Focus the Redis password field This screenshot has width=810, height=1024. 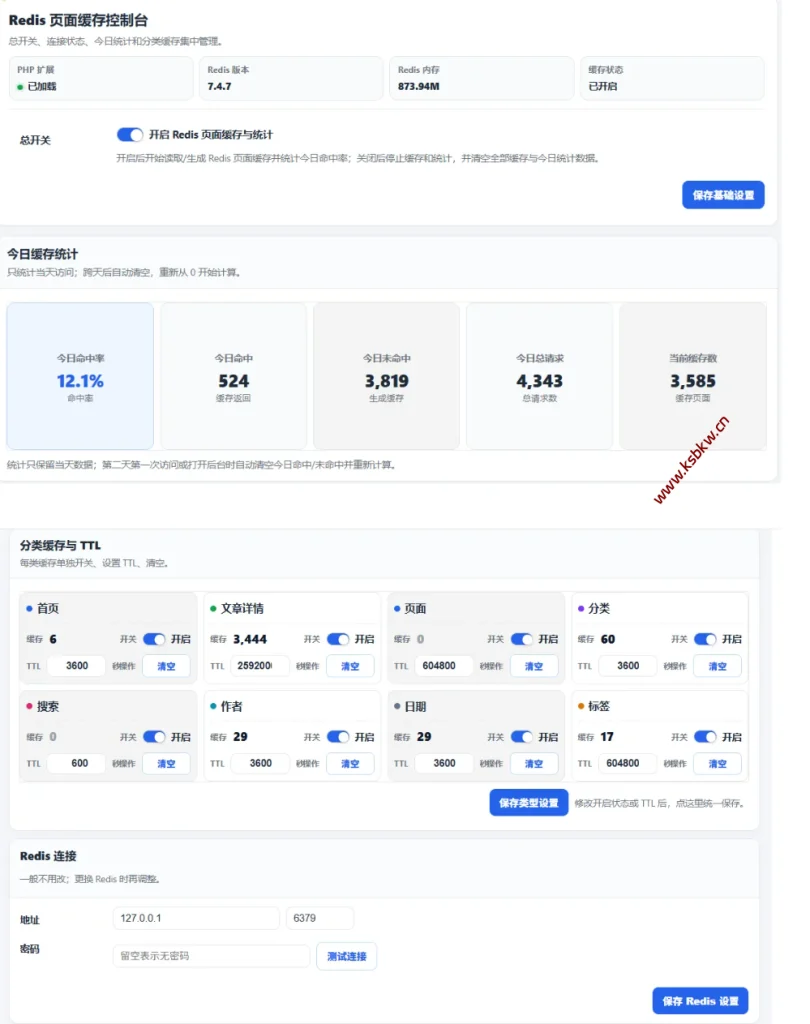[x=211, y=956]
